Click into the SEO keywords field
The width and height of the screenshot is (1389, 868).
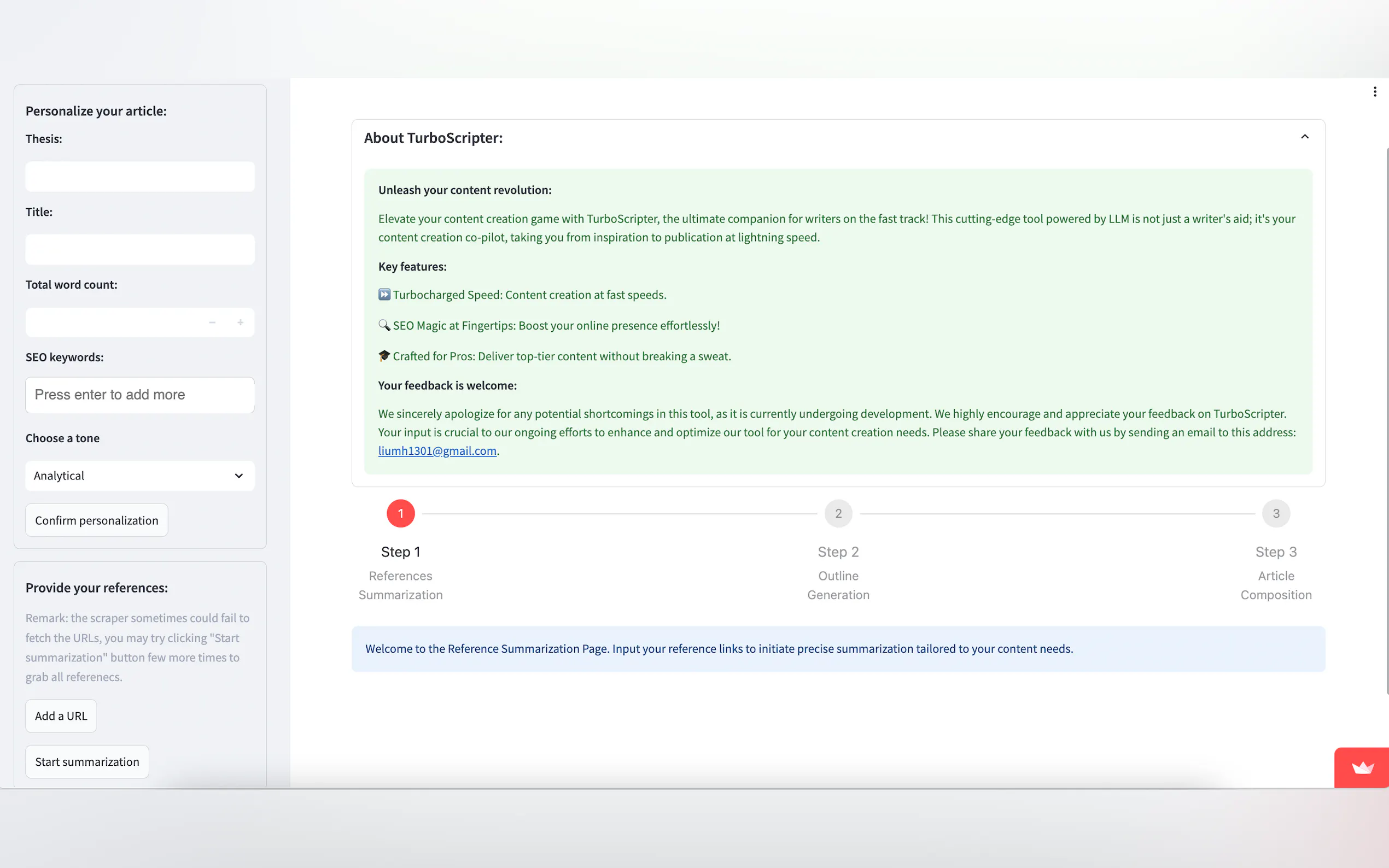click(139, 395)
